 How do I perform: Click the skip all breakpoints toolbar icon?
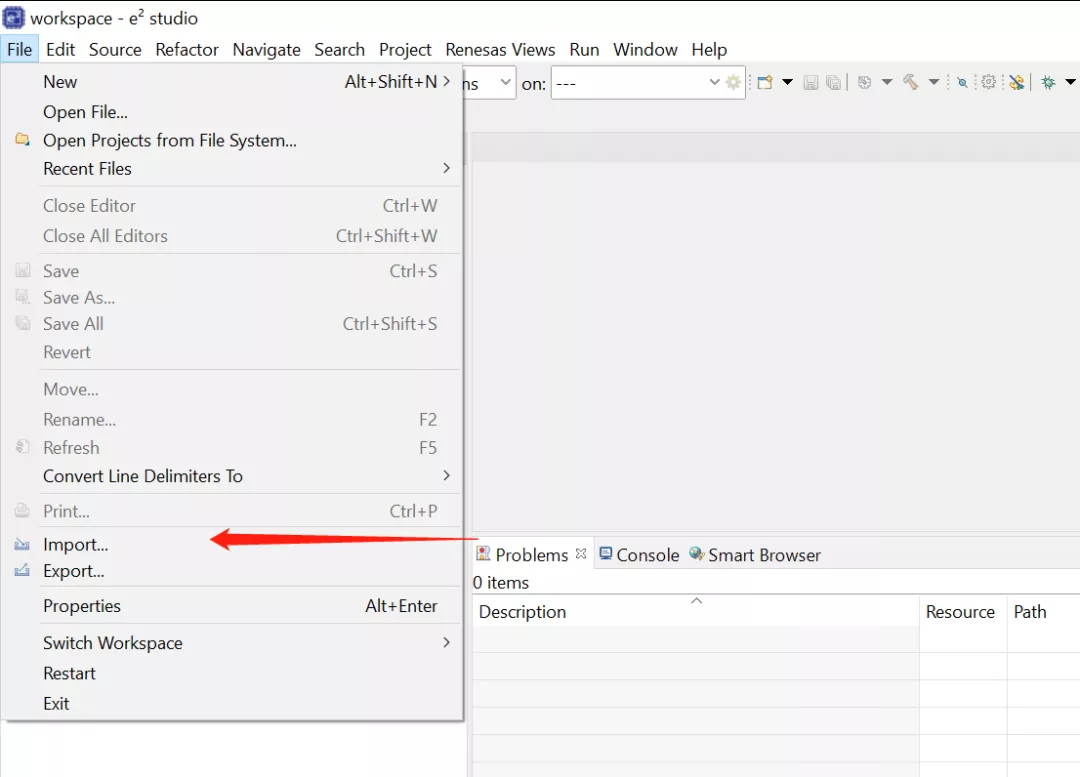click(1017, 83)
